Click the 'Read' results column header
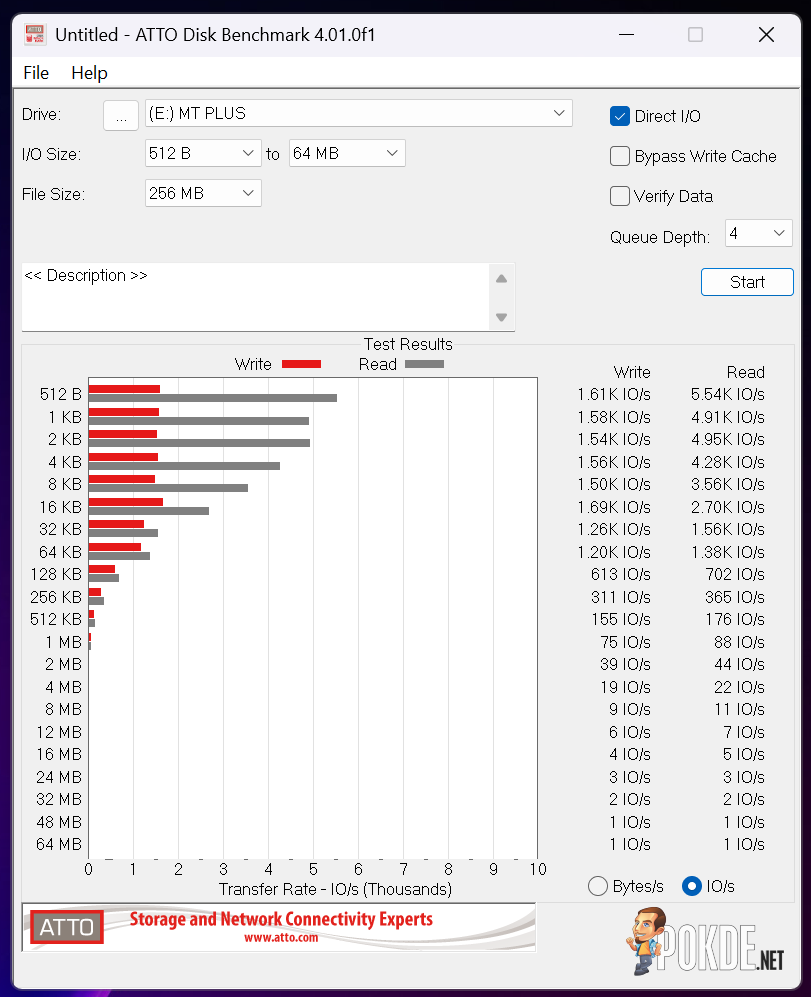811x997 pixels. coord(745,373)
